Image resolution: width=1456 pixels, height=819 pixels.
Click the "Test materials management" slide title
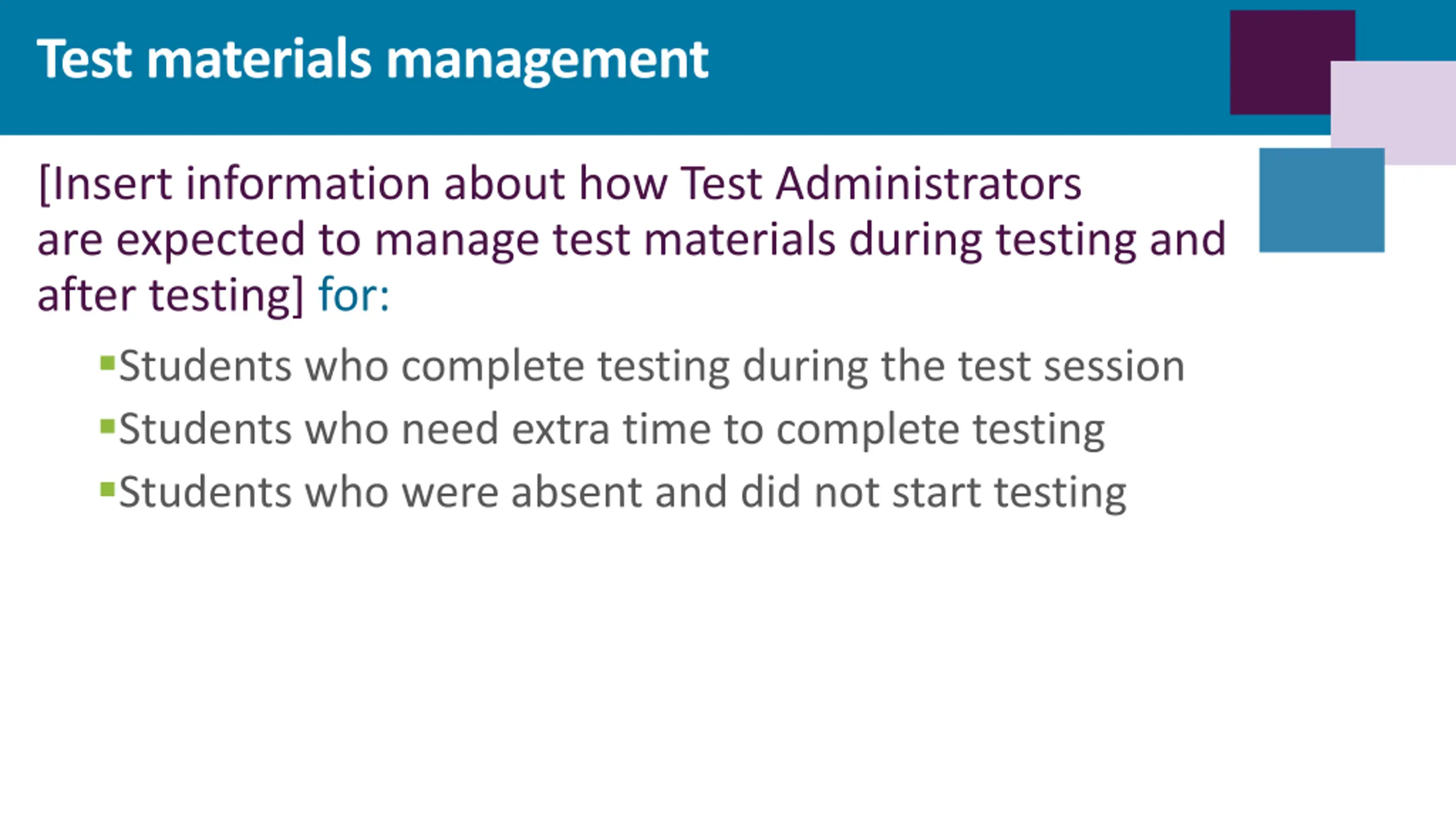[373, 59]
